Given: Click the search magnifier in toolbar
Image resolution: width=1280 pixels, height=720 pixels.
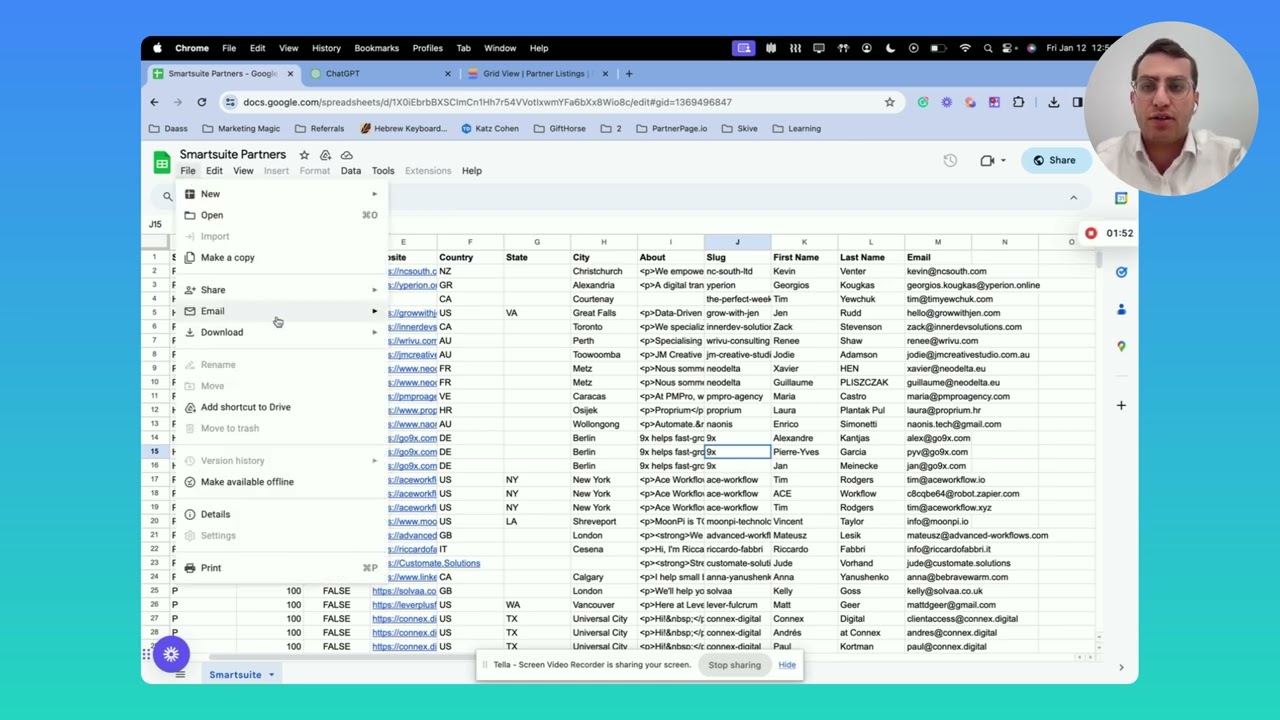Looking at the screenshot, I should pyautogui.click(x=168, y=196).
